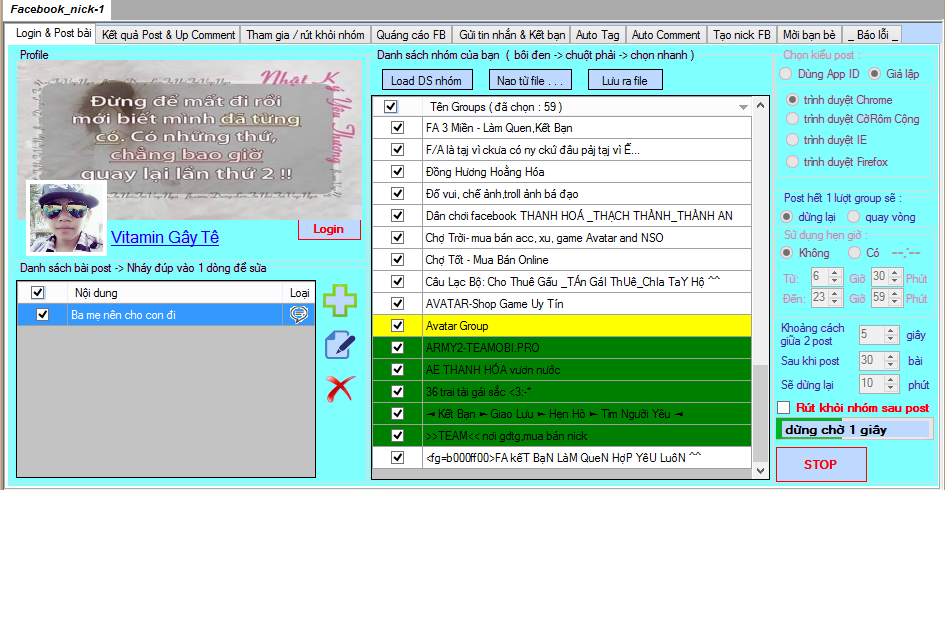
Task: Increase the 'Từ' minutes stepper (30)
Action: pos(896,273)
